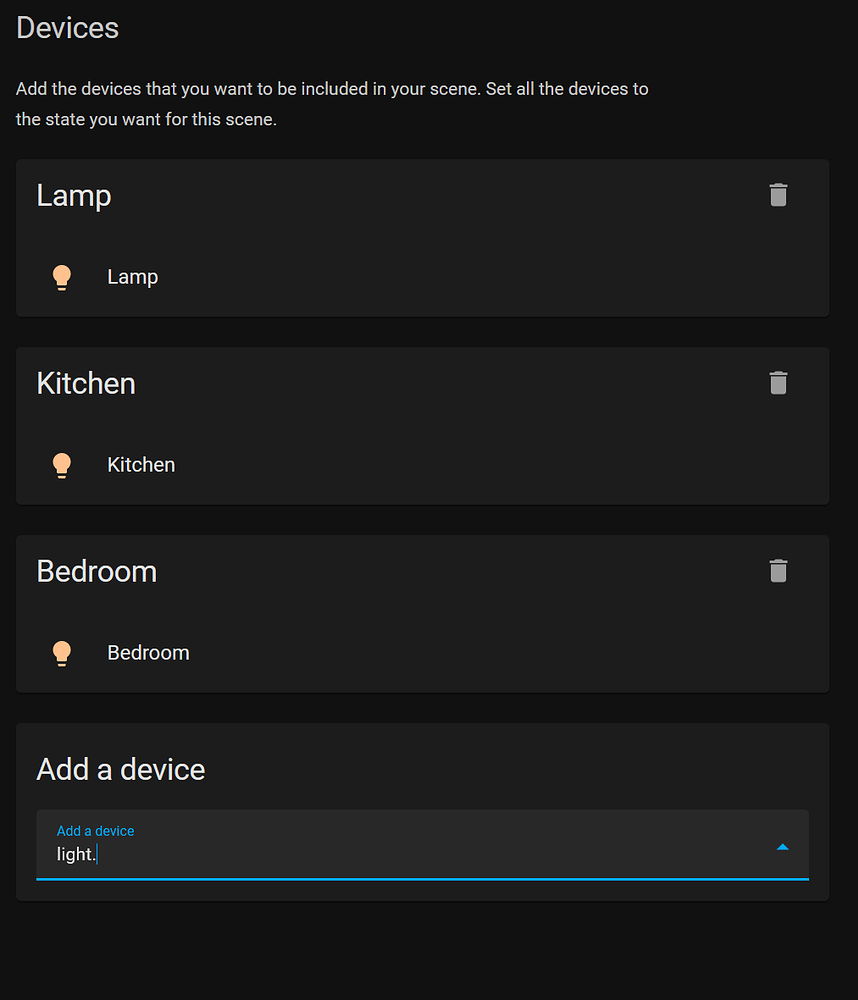Click the Bedroom card title
This screenshot has width=858, height=1000.
(96, 572)
